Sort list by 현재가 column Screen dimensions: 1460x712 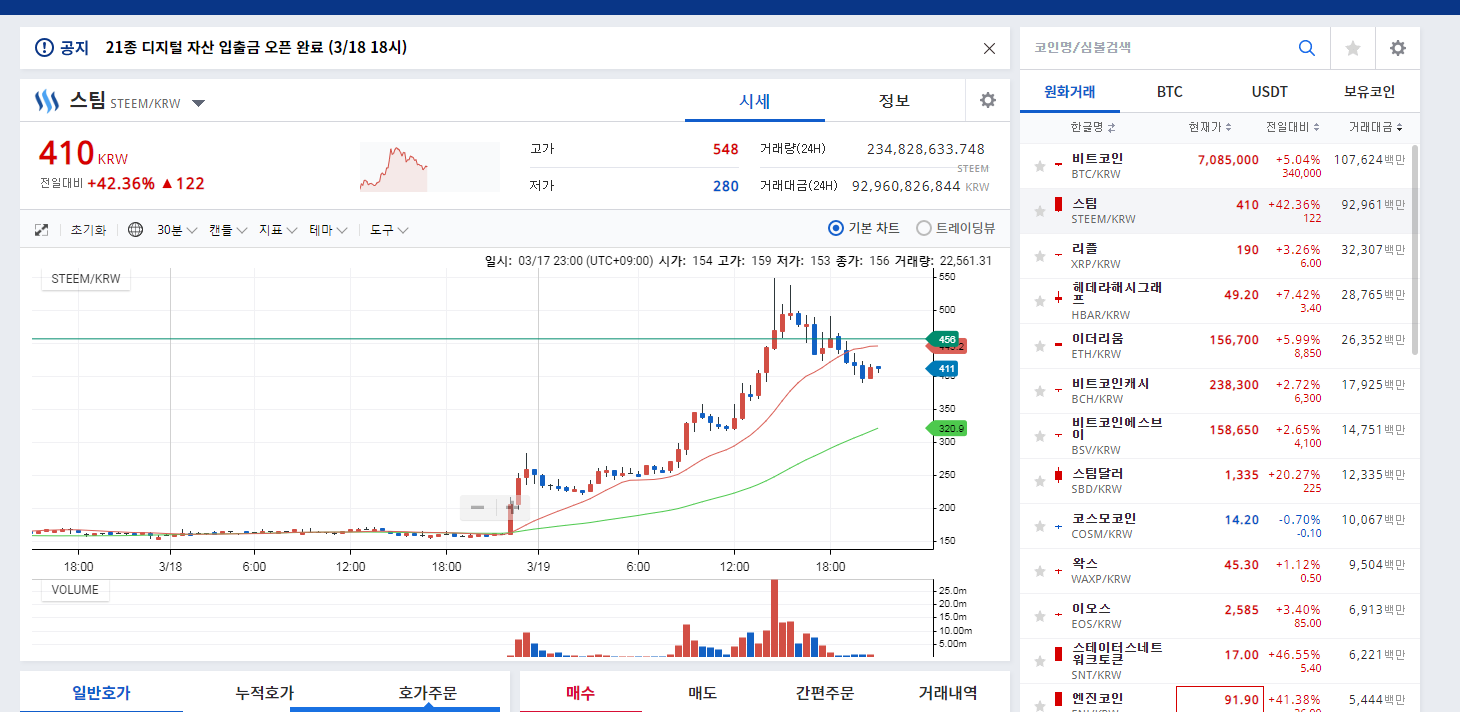click(x=1210, y=127)
